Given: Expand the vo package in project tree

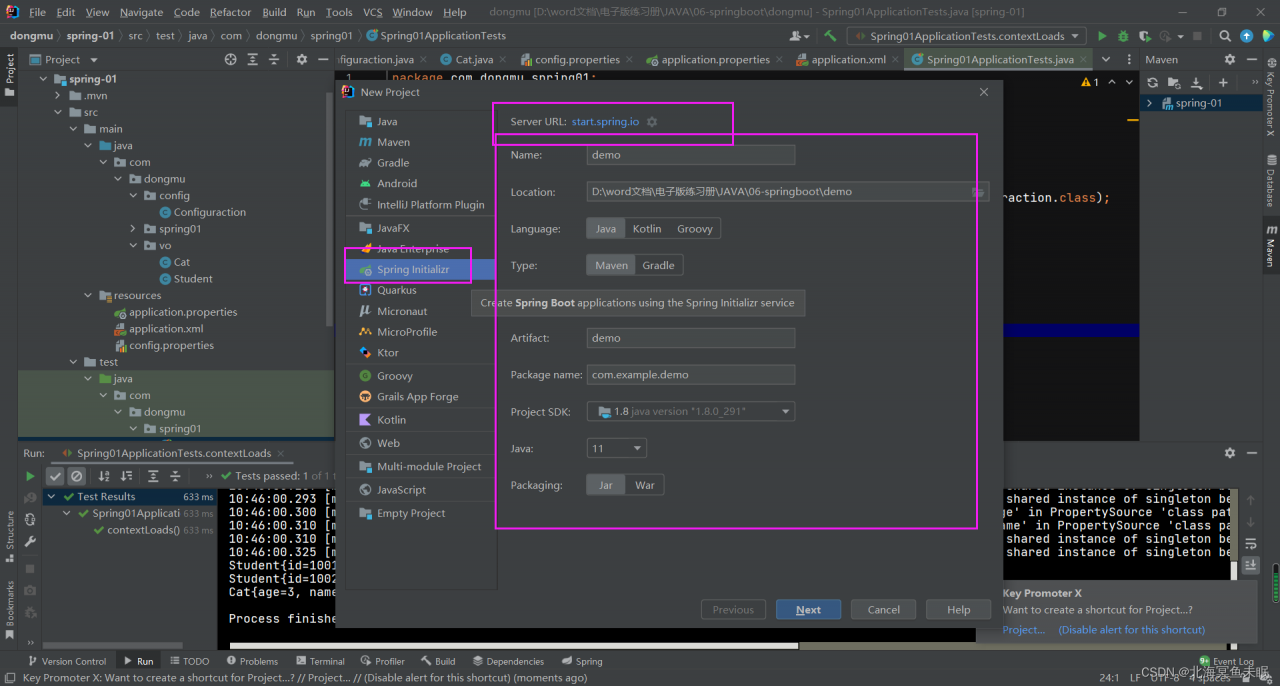Looking at the screenshot, I should (134, 246).
